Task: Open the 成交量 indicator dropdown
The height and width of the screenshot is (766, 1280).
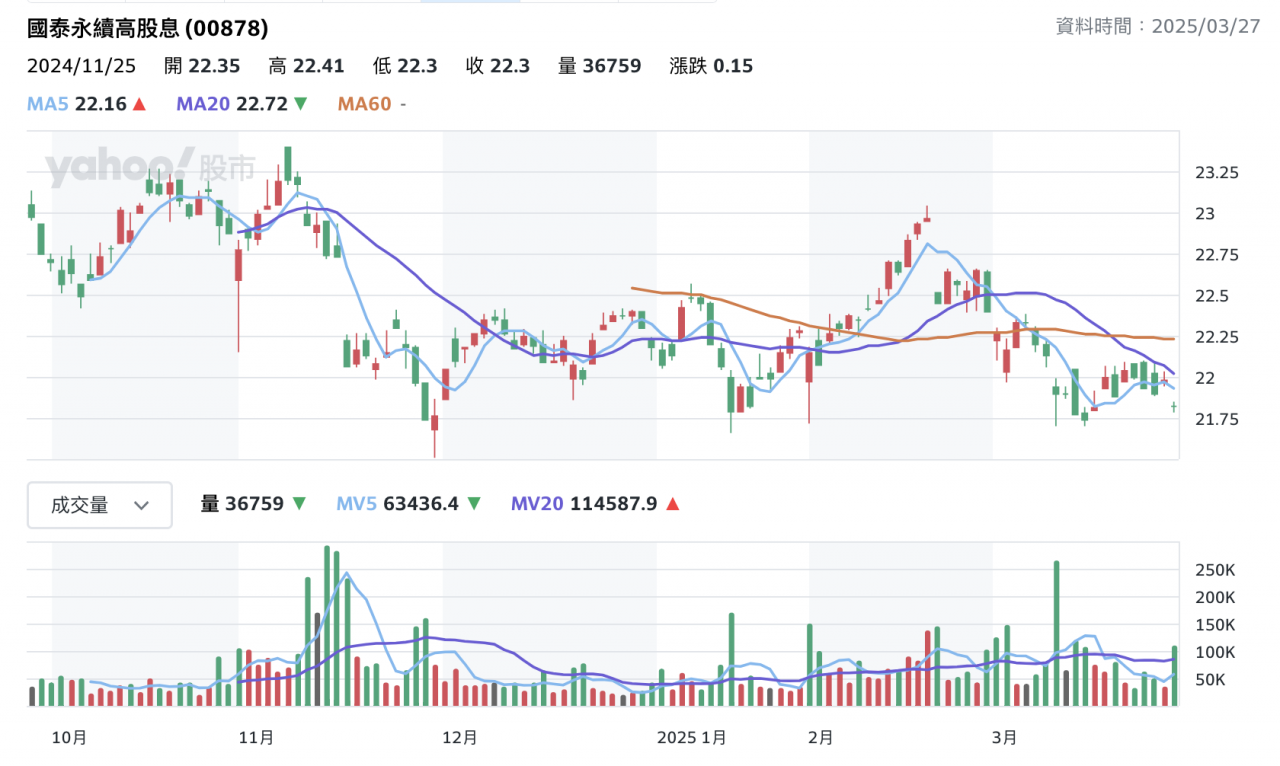Action: click(x=99, y=505)
